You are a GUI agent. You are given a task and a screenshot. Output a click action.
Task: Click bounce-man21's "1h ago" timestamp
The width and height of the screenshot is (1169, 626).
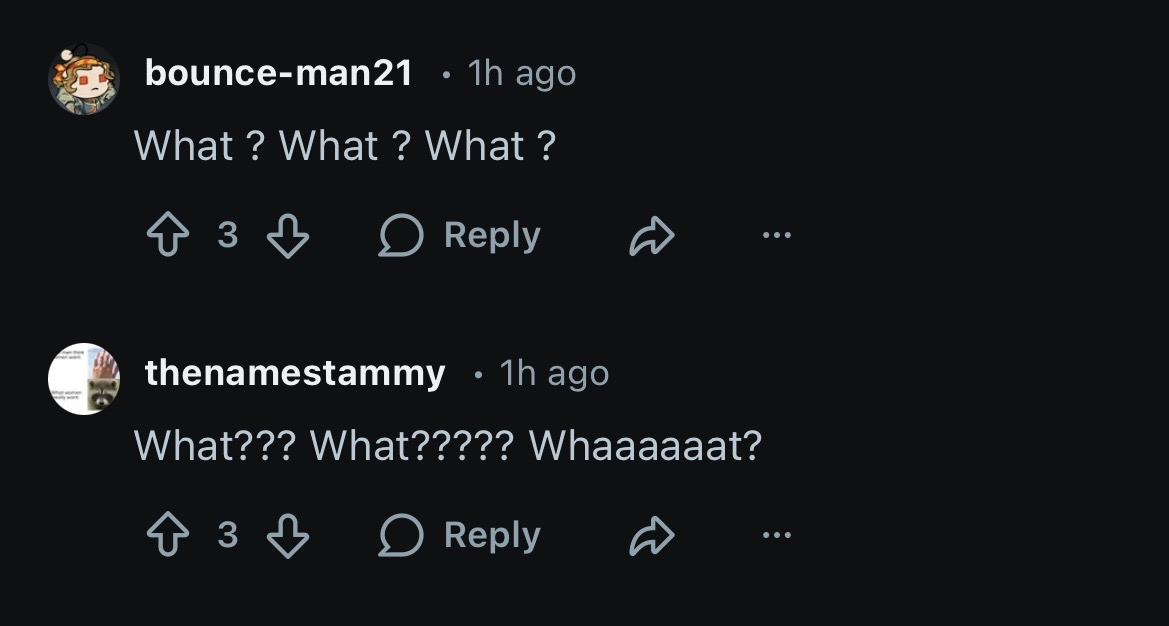(522, 73)
